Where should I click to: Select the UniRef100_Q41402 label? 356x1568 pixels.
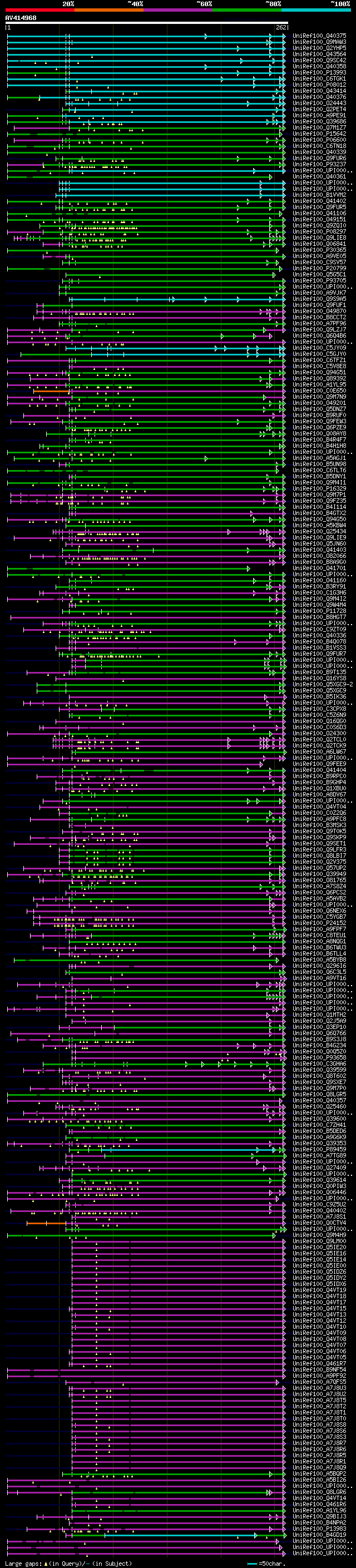[319, 201]
